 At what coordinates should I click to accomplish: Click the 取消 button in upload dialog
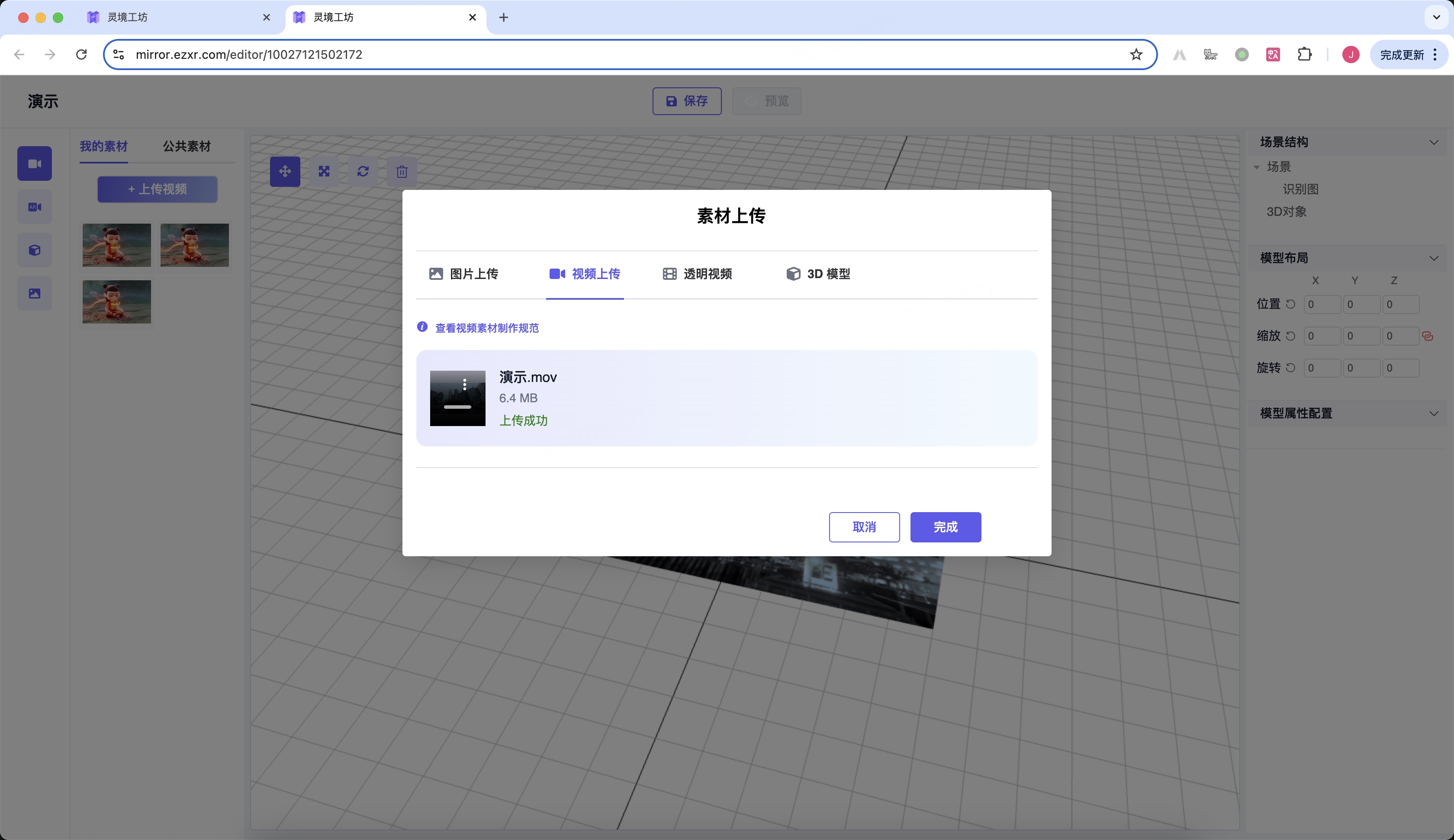point(864,527)
